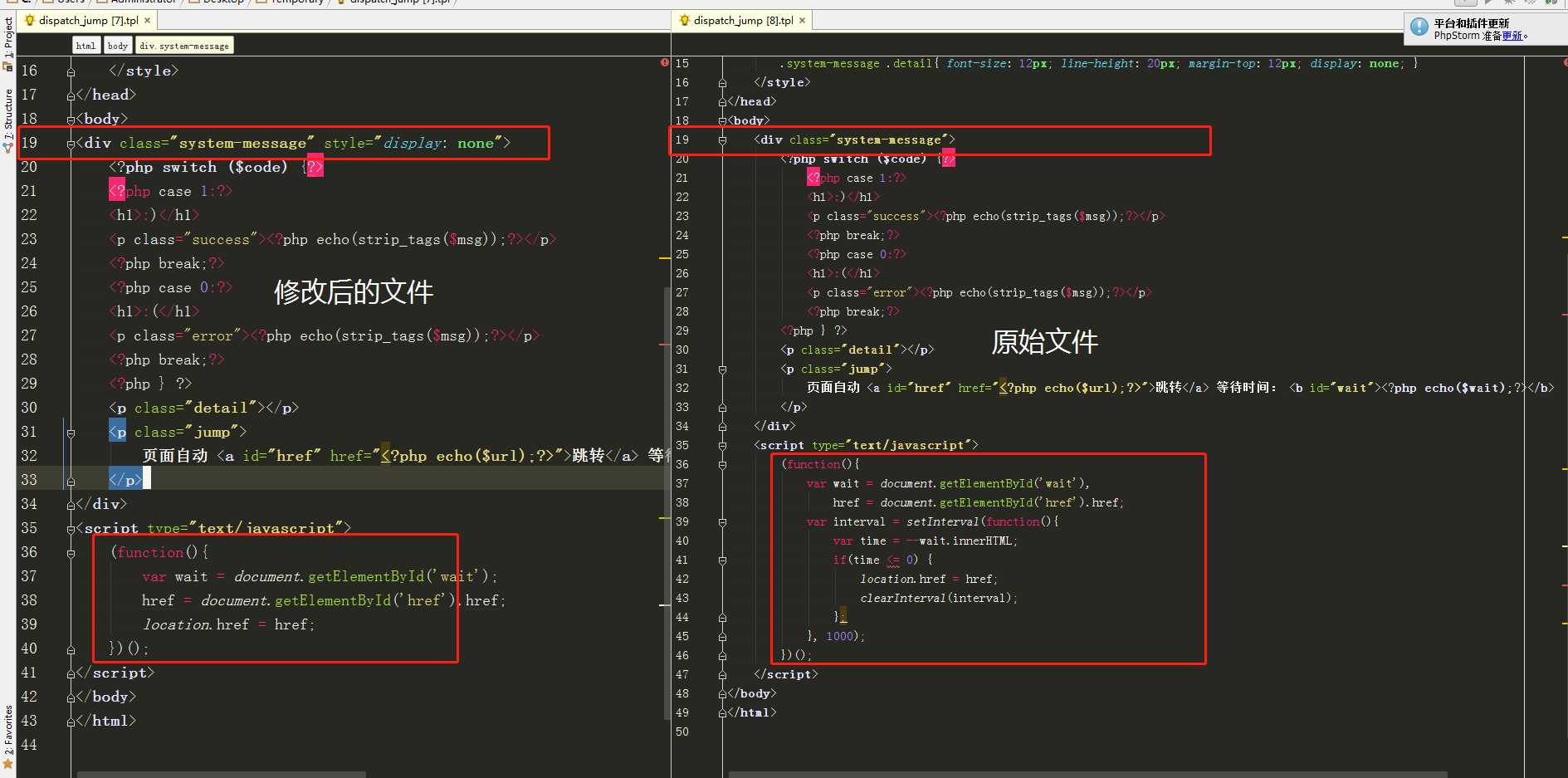
Task: Click line number 33 in left editor gutter
Action: coord(29,480)
